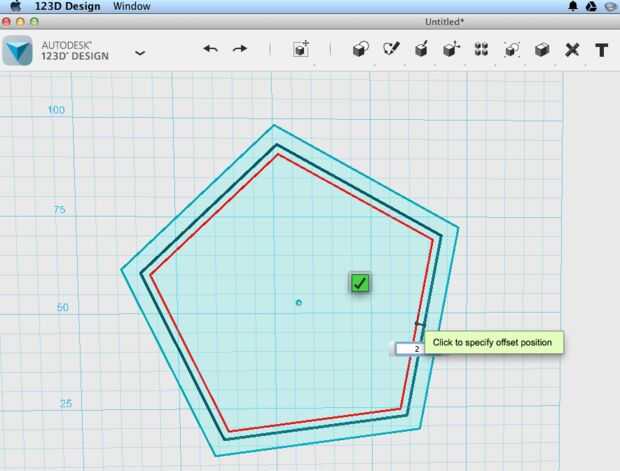This screenshot has width=620, height=471.
Task: Open the Window menu
Action: point(131,6)
